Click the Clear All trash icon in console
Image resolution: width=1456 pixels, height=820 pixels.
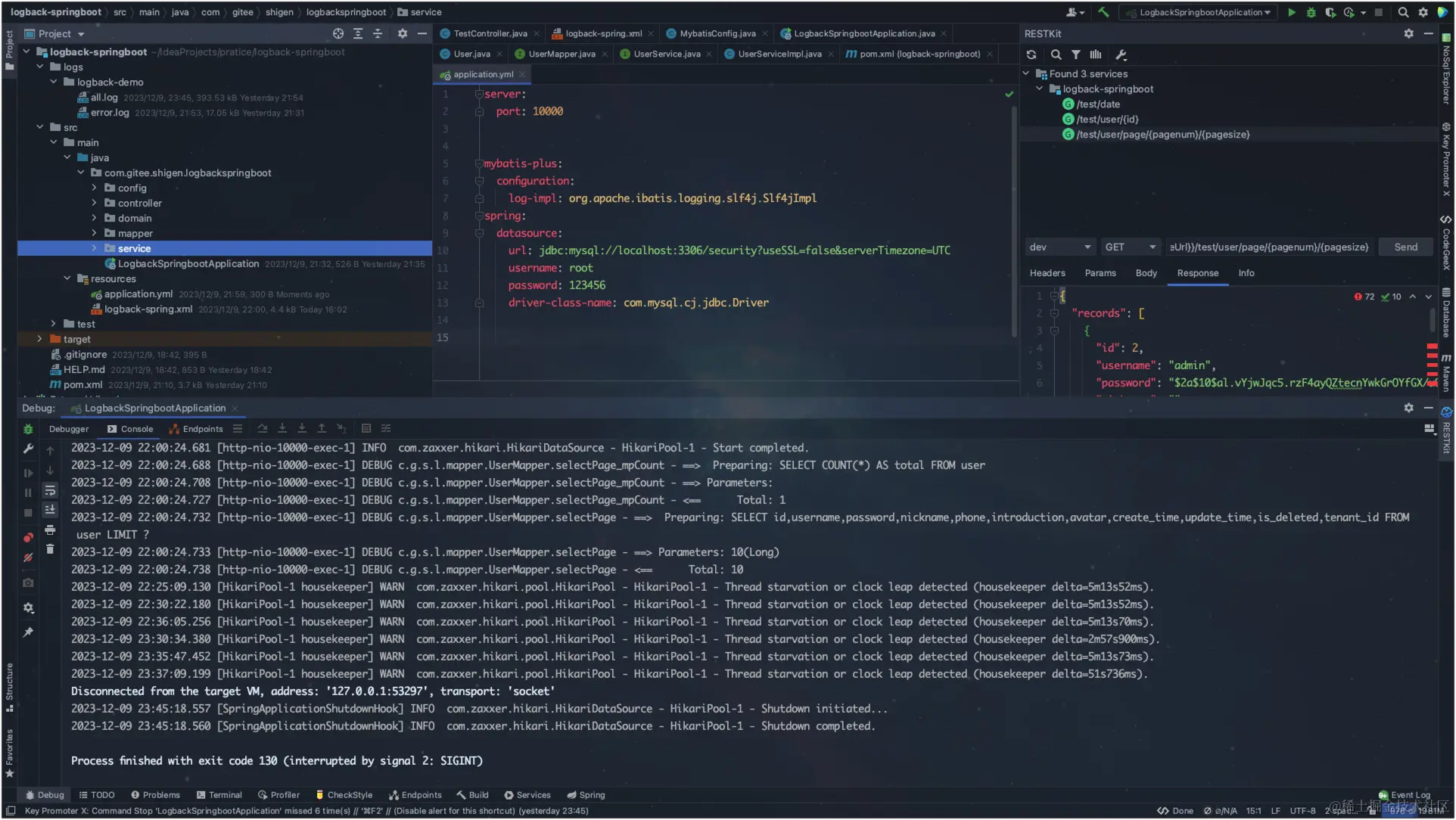(x=50, y=549)
